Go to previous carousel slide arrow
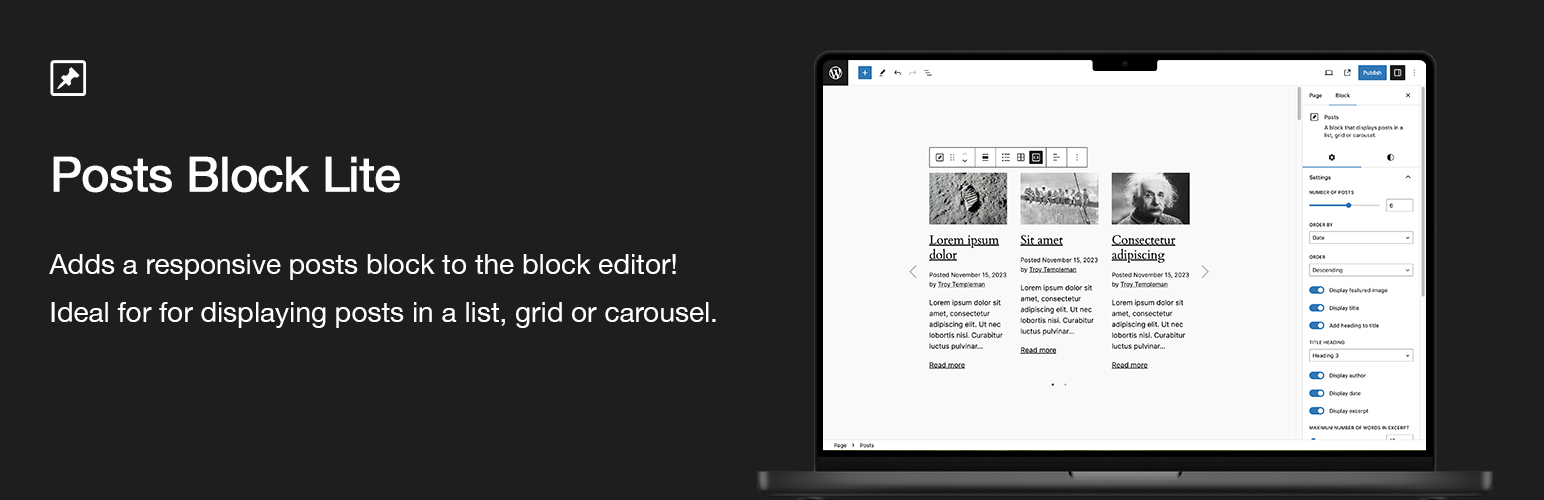 coord(913,271)
